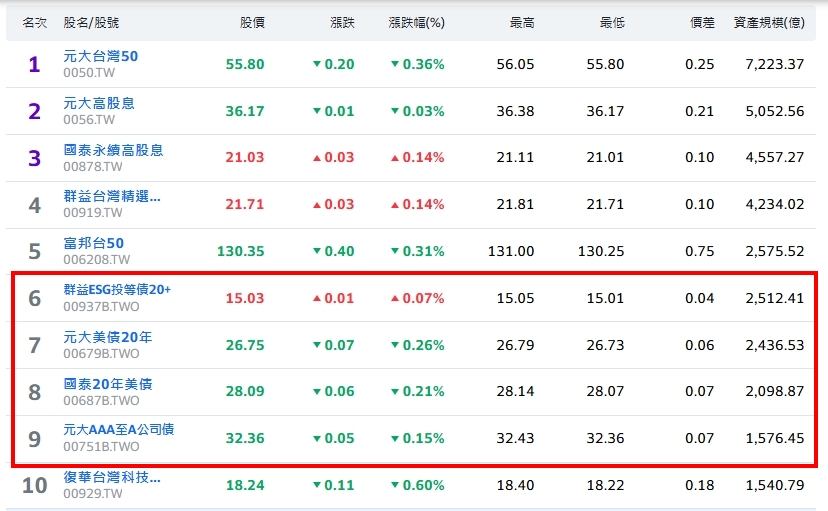This screenshot has height=511, width=828.
Task: Click the 價差 column header
Action: (x=702, y=21)
